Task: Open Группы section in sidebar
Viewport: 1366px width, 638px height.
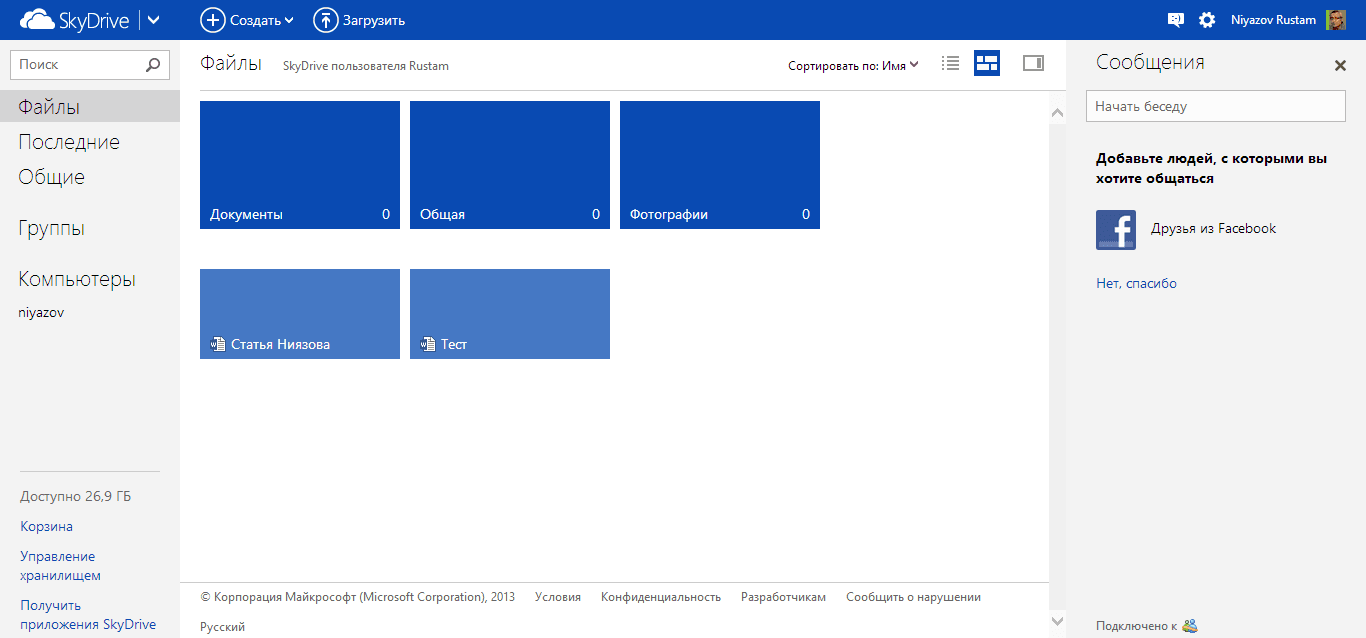Action: click(x=51, y=228)
